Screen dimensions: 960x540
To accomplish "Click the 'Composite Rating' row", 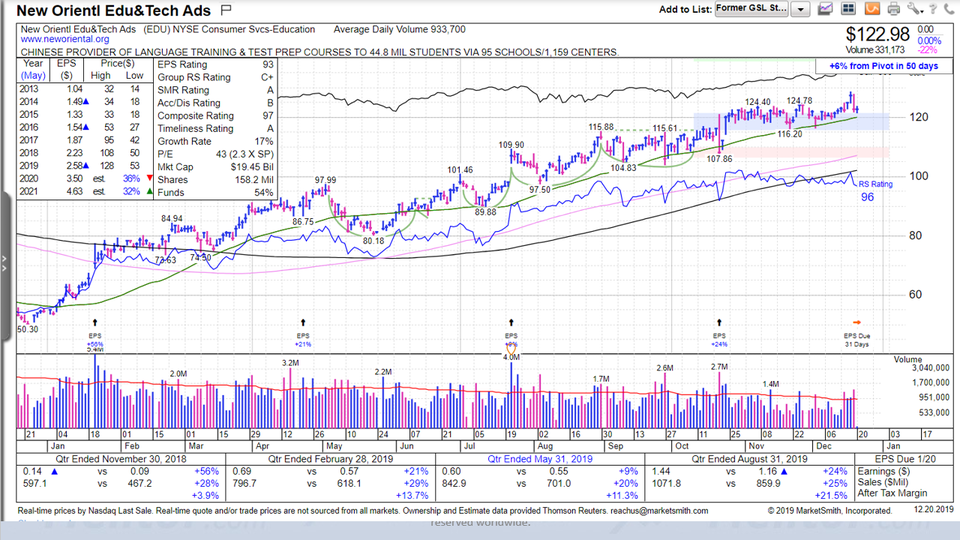I will (x=216, y=116).
